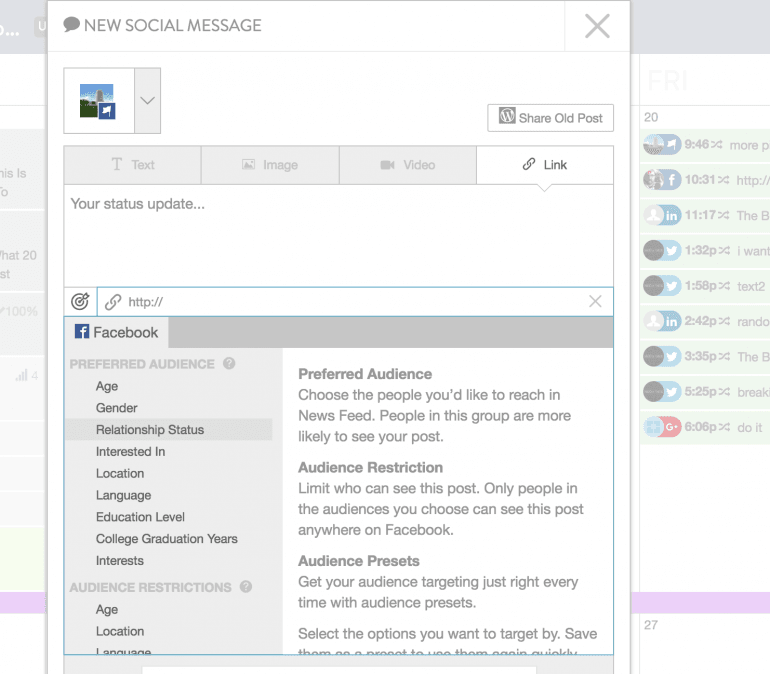Switch to the Image tab
This screenshot has height=674, width=770.
pos(270,165)
